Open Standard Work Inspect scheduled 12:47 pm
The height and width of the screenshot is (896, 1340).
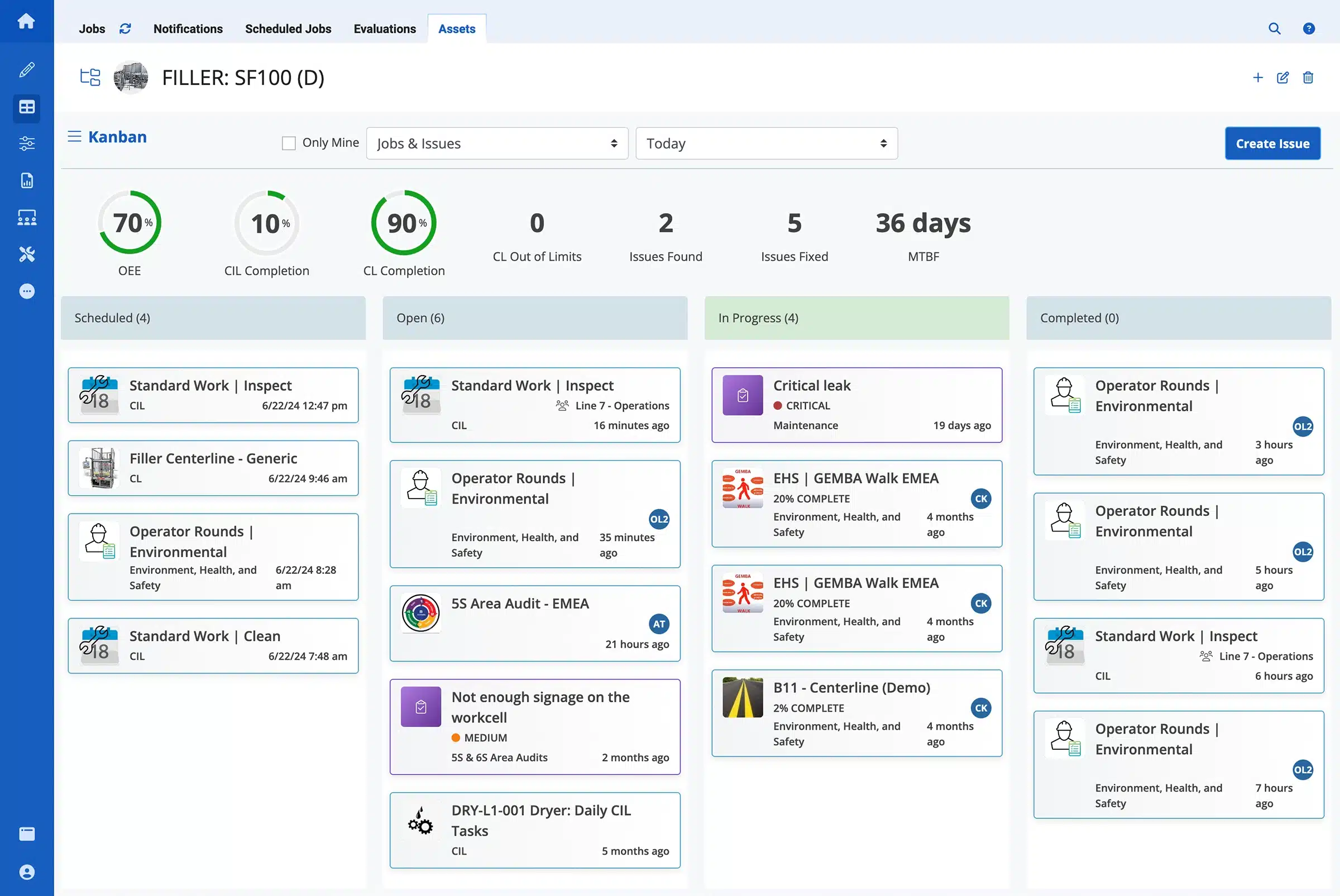(x=213, y=395)
